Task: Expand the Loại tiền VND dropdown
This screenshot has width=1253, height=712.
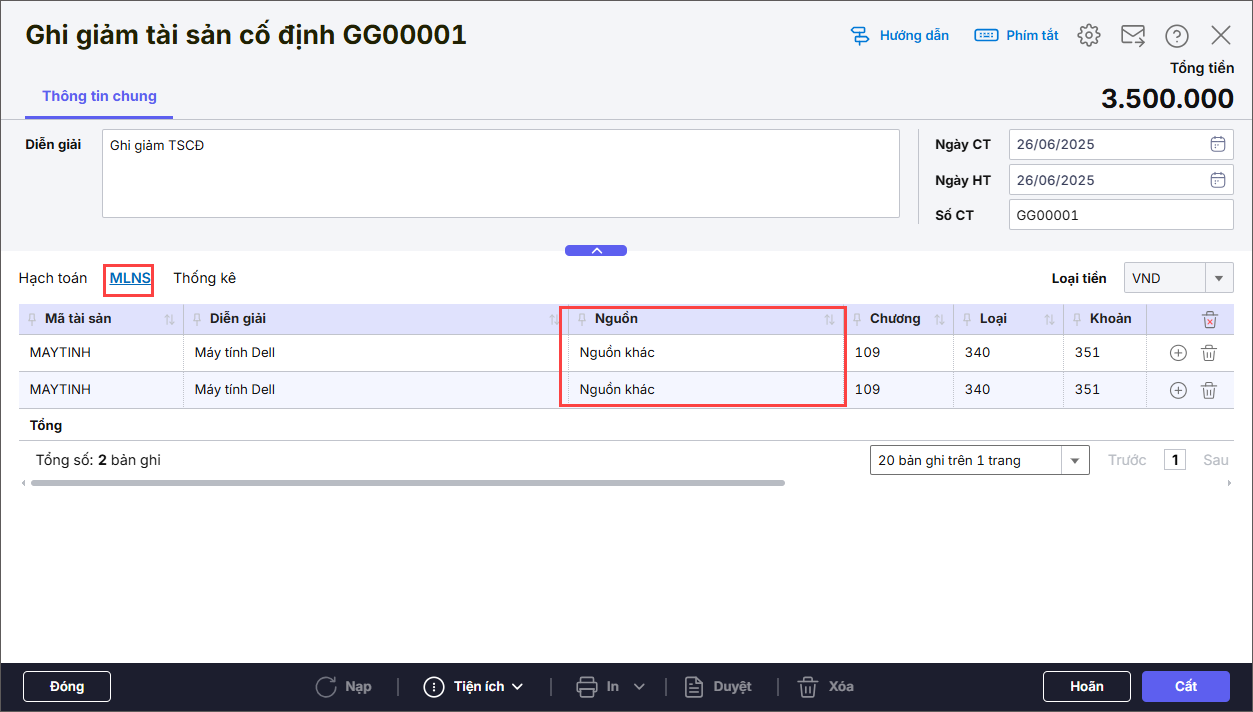Action: click(1218, 278)
